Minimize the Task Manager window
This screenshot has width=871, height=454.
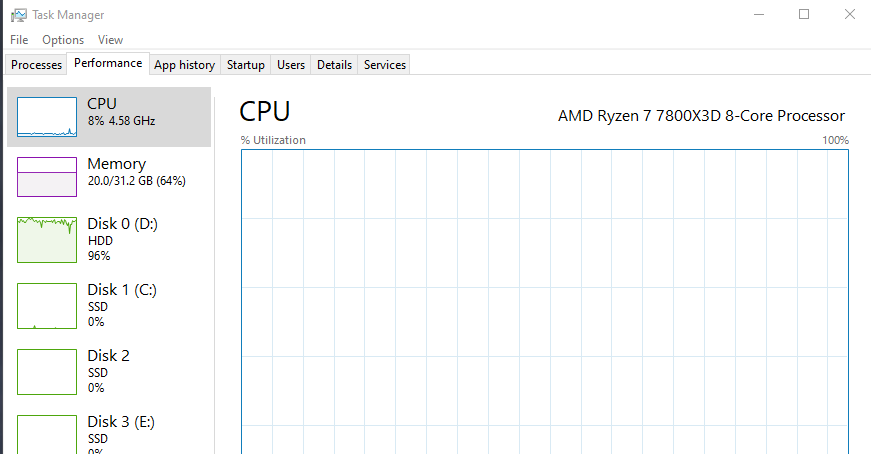pos(759,14)
